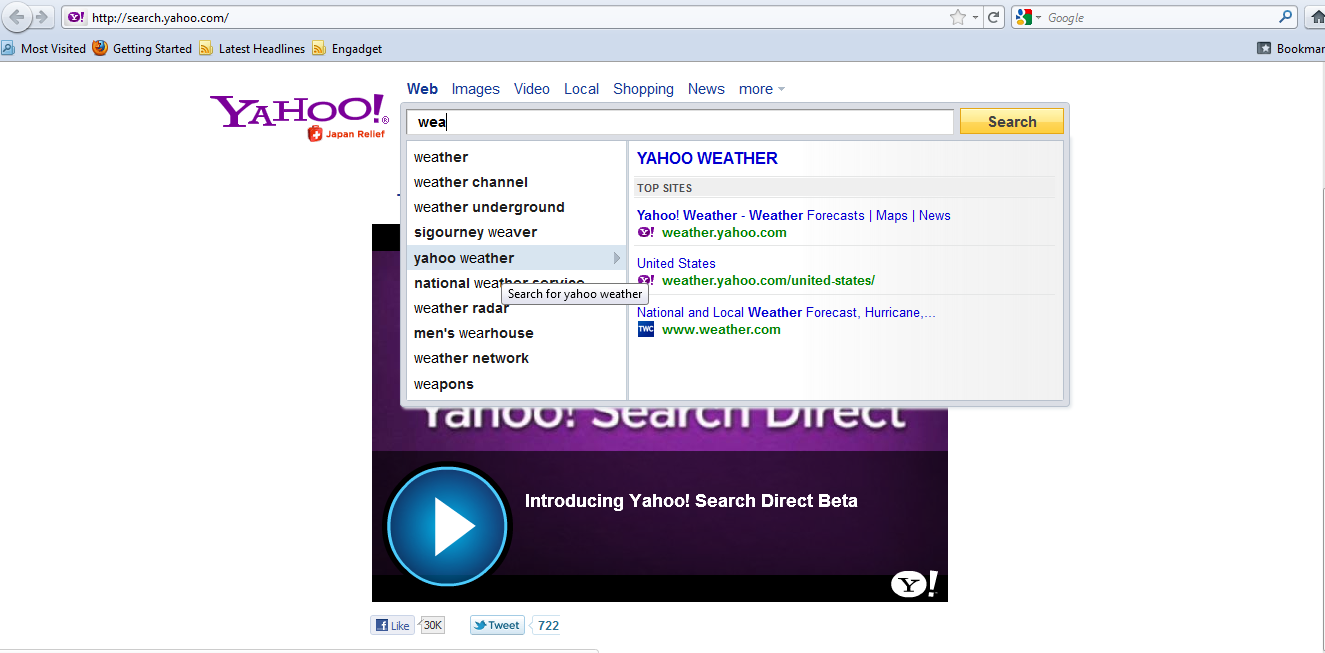Open the www.weather.com URL
This screenshot has width=1325, height=653.
click(721, 329)
